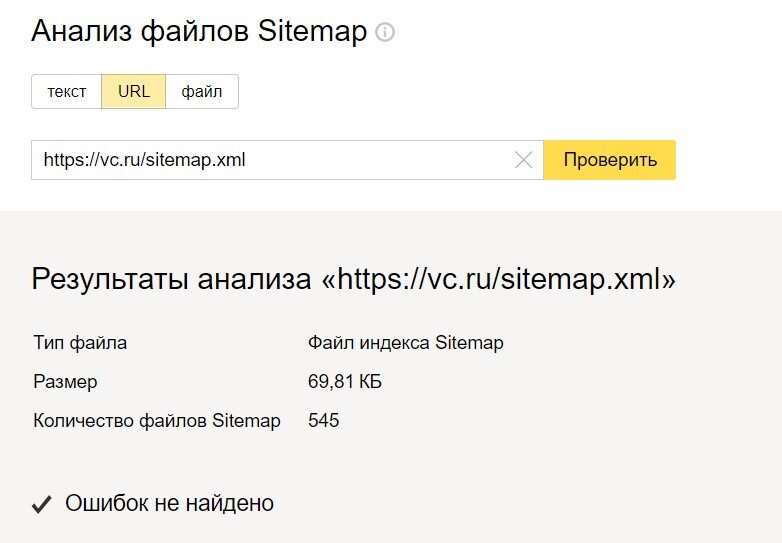The width and height of the screenshot is (782, 543).
Task: Click the quoted sitemap URL in results heading
Action: point(499,279)
